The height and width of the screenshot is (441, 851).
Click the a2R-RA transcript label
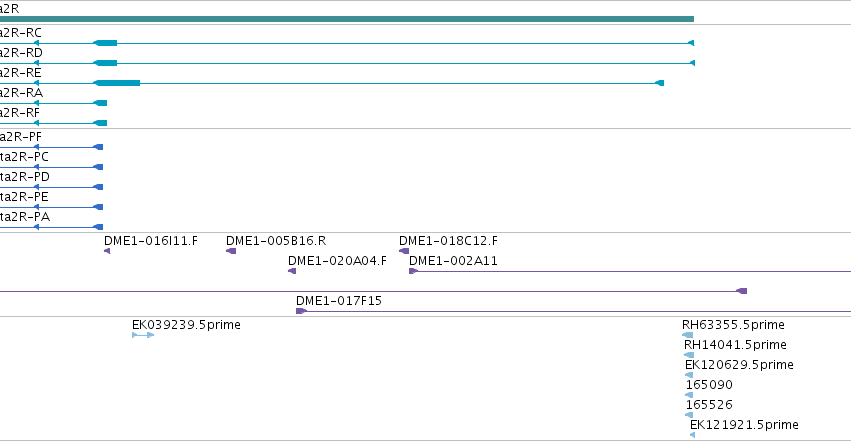pyautogui.click(x=21, y=93)
